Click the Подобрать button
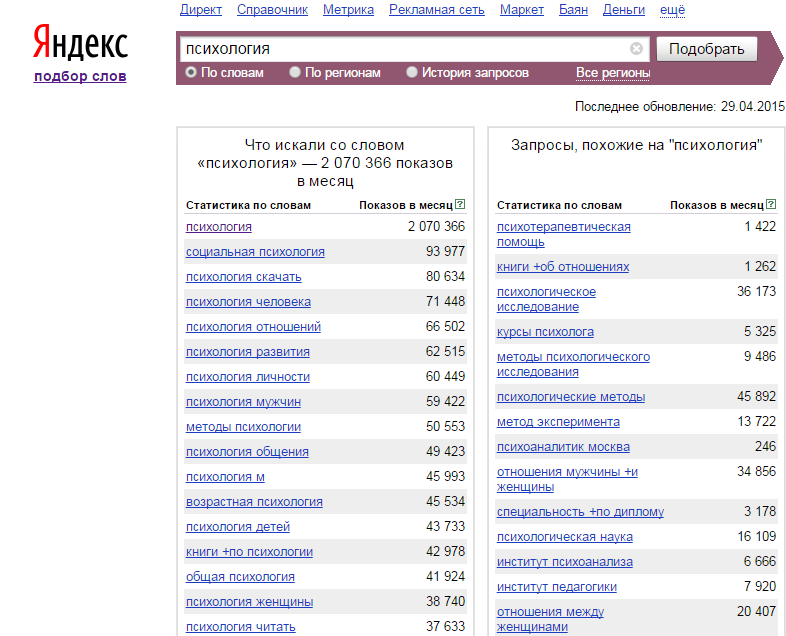786x636 pixels. (707, 49)
